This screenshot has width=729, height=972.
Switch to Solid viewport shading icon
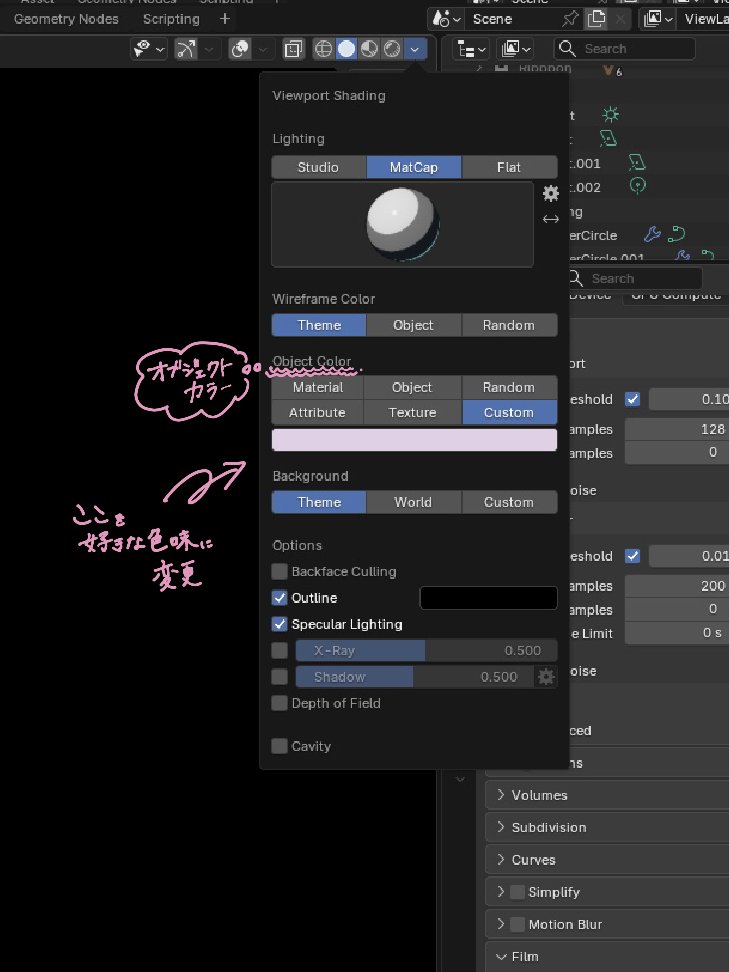pos(347,49)
